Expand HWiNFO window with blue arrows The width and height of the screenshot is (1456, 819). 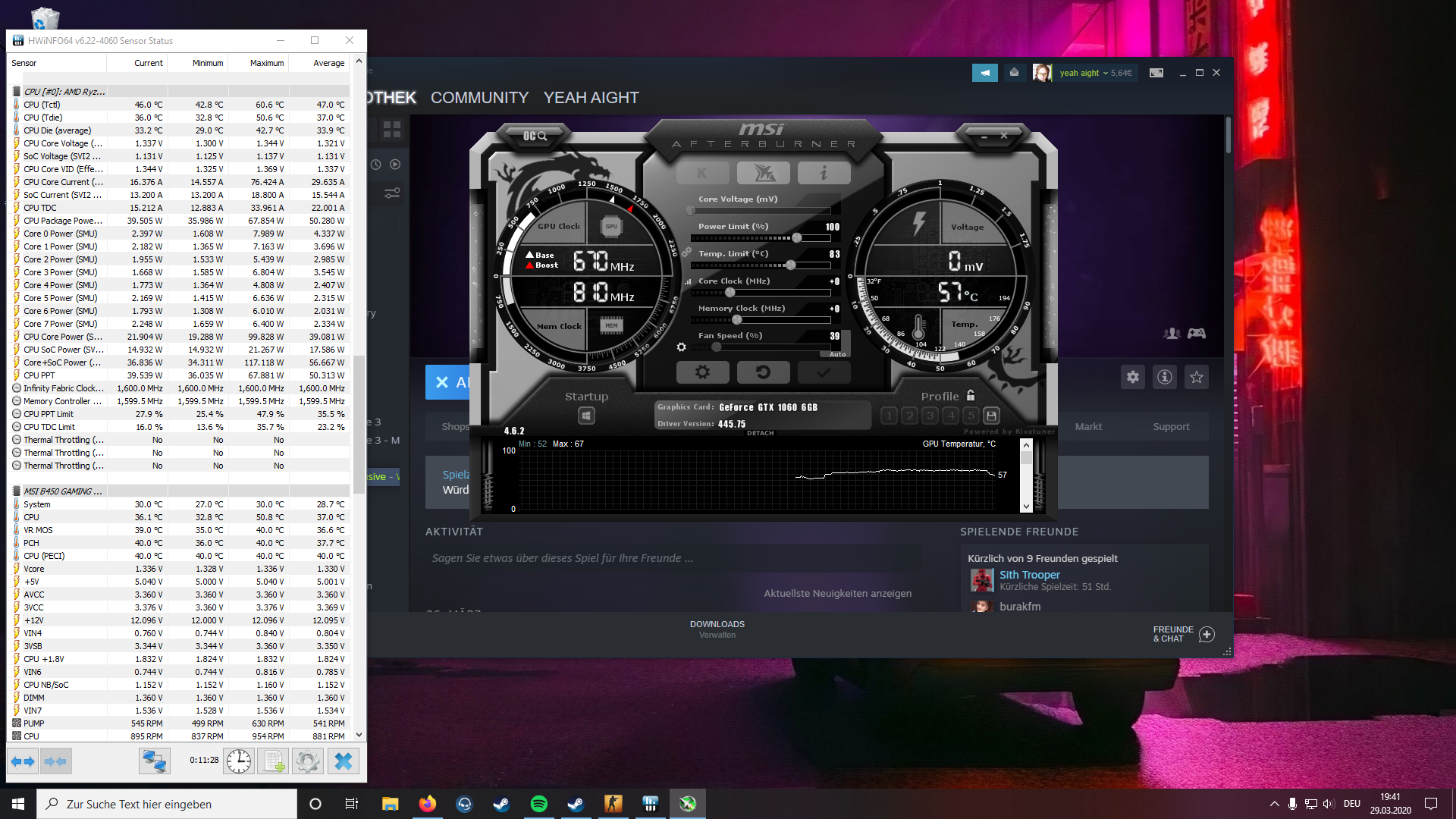click(x=23, y=761)
